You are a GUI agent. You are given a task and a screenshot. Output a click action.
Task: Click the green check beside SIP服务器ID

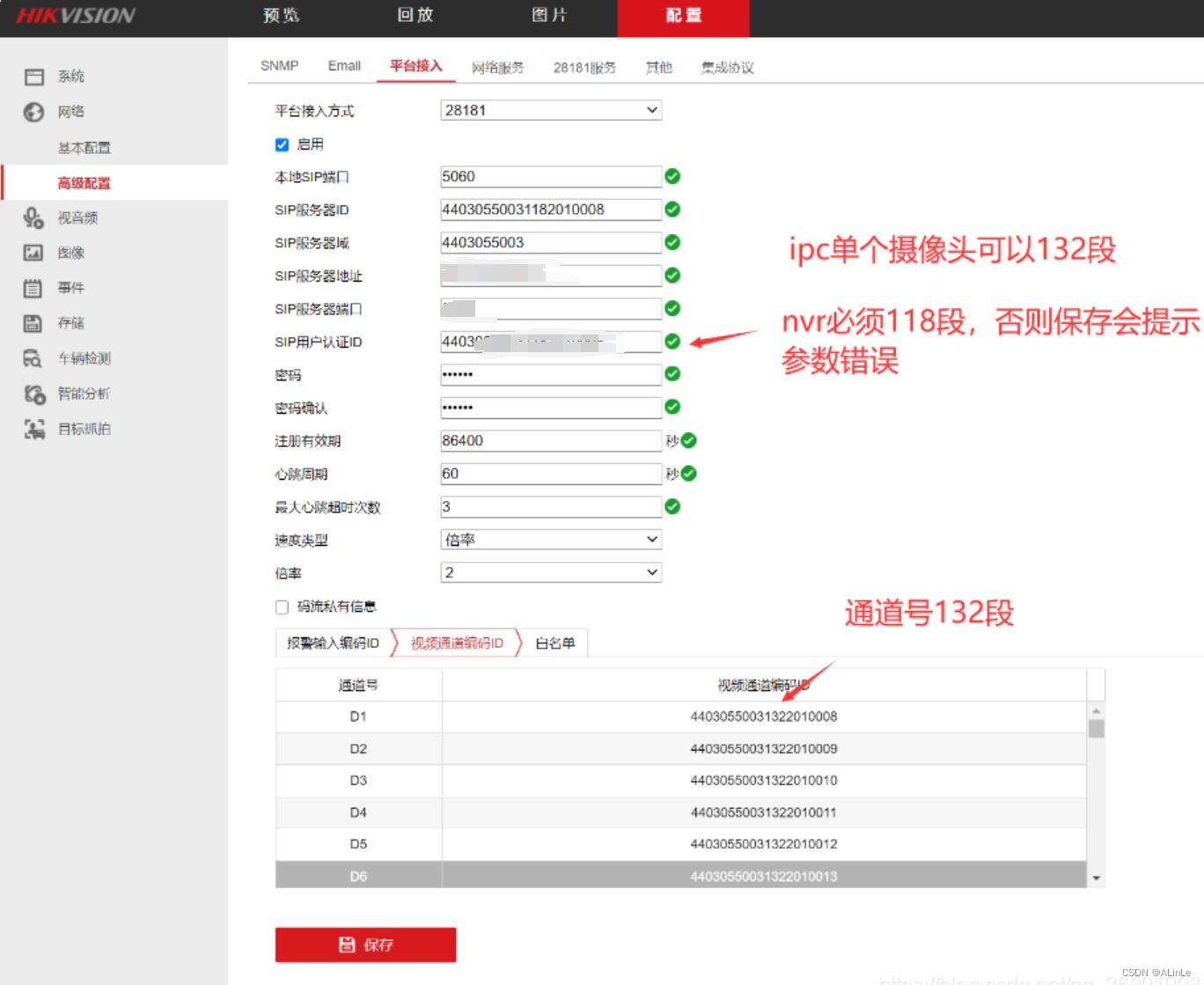pos(672,209)
